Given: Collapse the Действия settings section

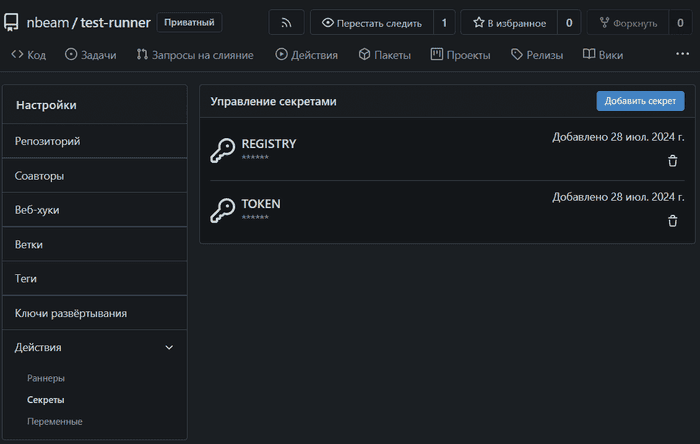Looking at the screenshot, I should [169, 347].
